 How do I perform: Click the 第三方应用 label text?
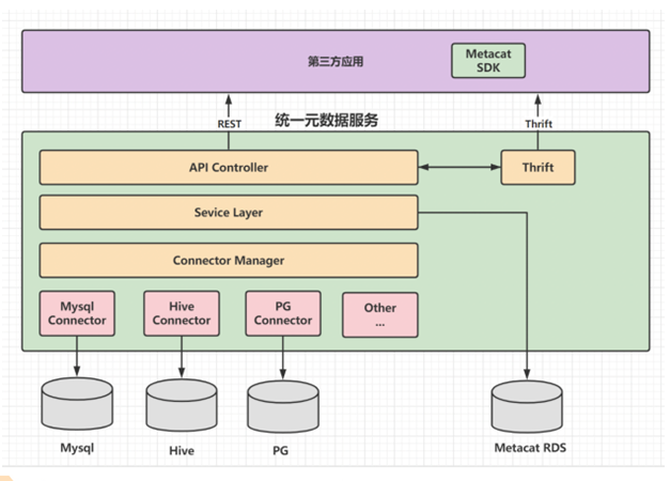335,61
